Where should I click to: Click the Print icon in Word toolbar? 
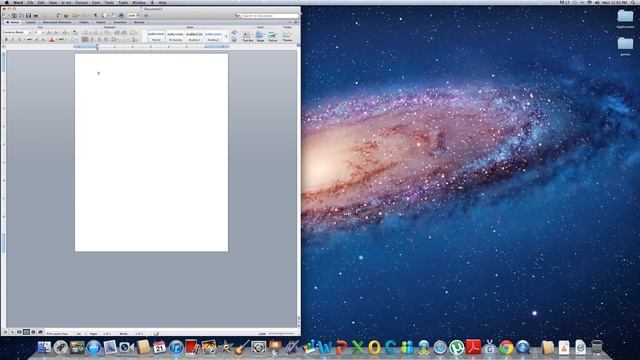point(36,16)
